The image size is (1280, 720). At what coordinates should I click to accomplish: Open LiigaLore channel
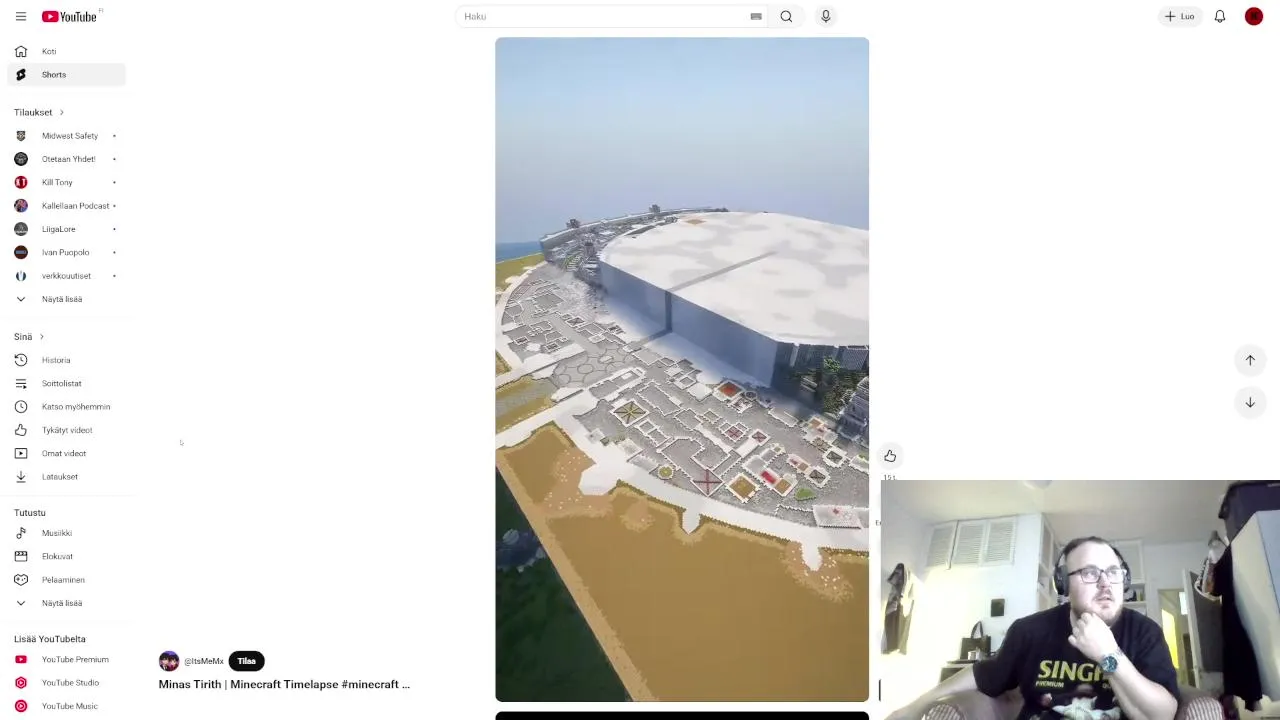[68, 229]
